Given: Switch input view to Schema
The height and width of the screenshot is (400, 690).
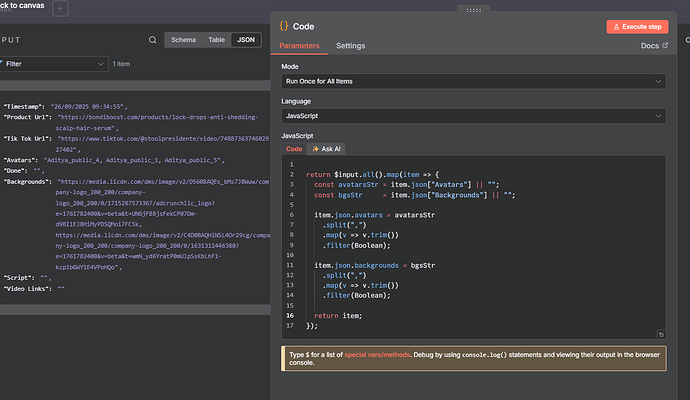Looking at the screenshot, I should pos(184,40).
